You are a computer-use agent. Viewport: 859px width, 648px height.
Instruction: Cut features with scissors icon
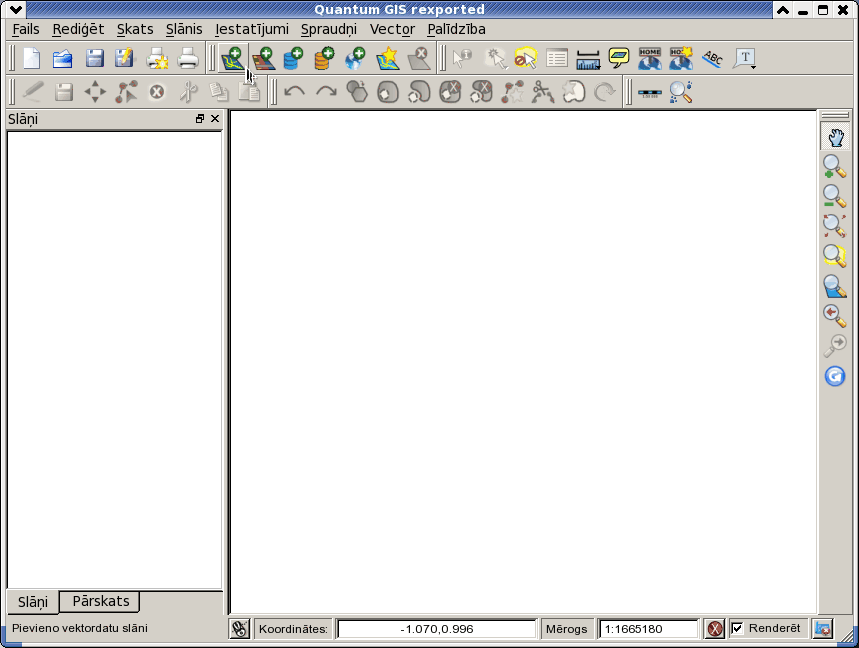coord(188,91)
